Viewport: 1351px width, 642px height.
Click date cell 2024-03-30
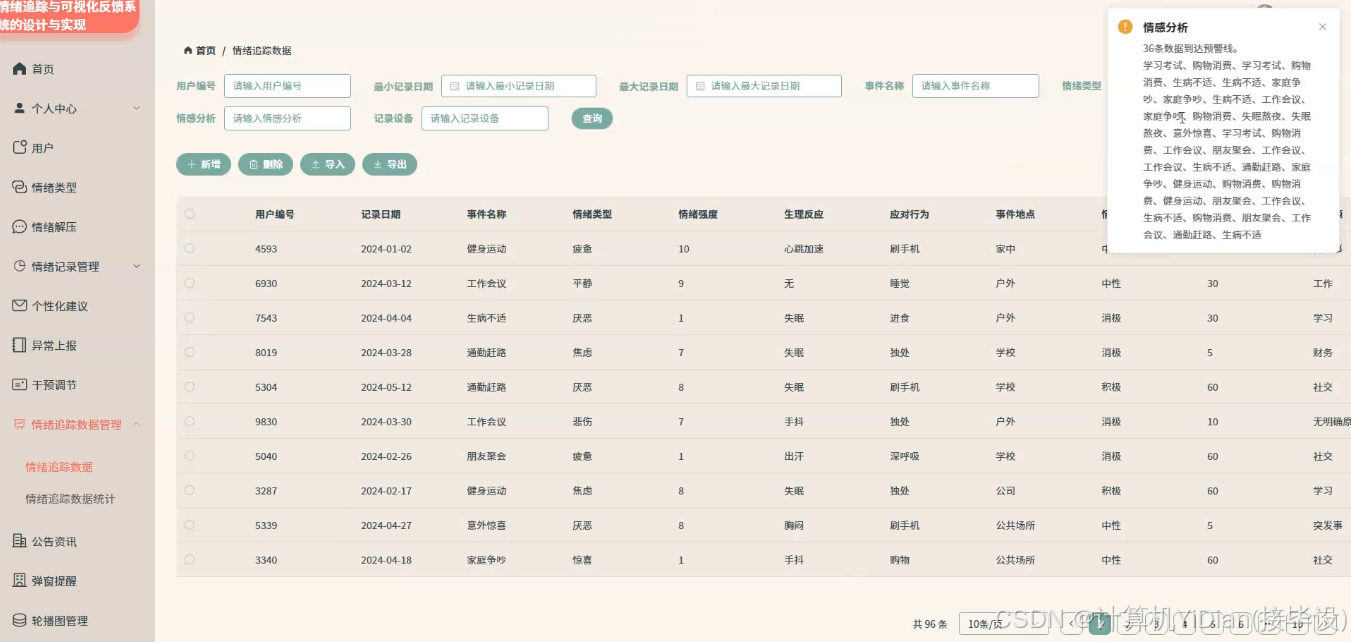pyautogui.click(x=386, y=422)
